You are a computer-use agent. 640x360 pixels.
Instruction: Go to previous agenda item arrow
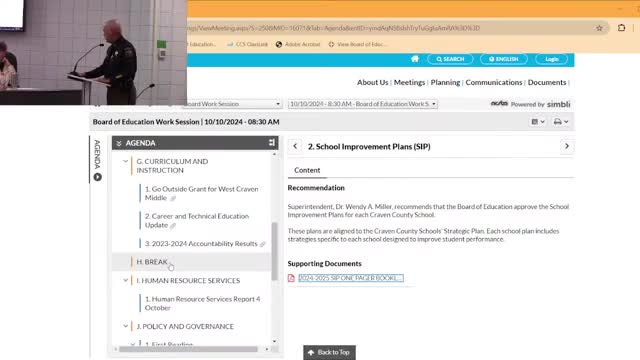click(x=295, y=146)
